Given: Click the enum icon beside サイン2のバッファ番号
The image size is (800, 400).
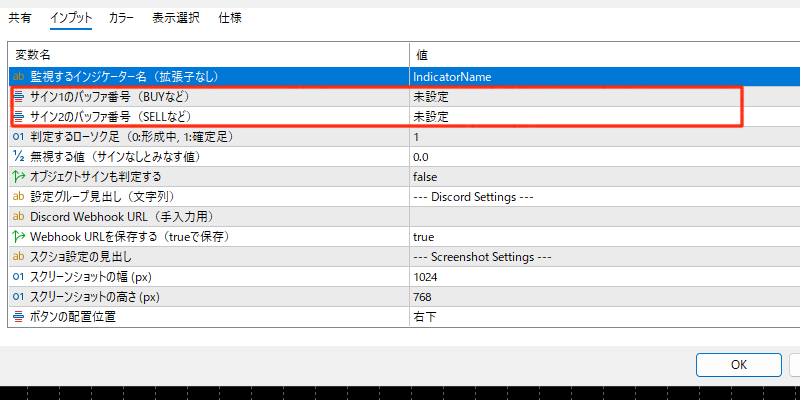Looking at the screenshot, I should click(18, 117).
